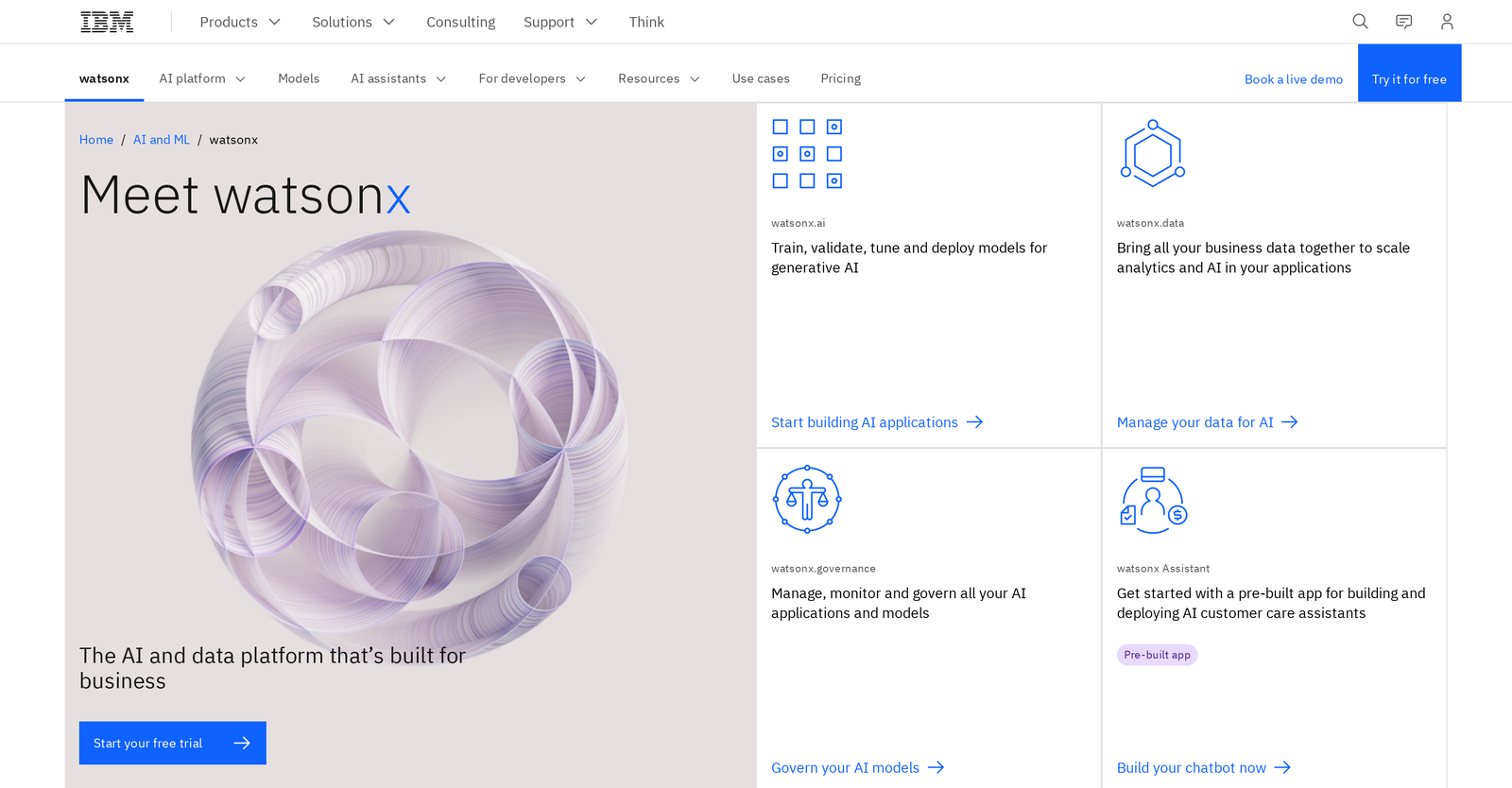This screenshot has height=788, width=1512.
Task: Go to the Think page
Action: (646, 22)
